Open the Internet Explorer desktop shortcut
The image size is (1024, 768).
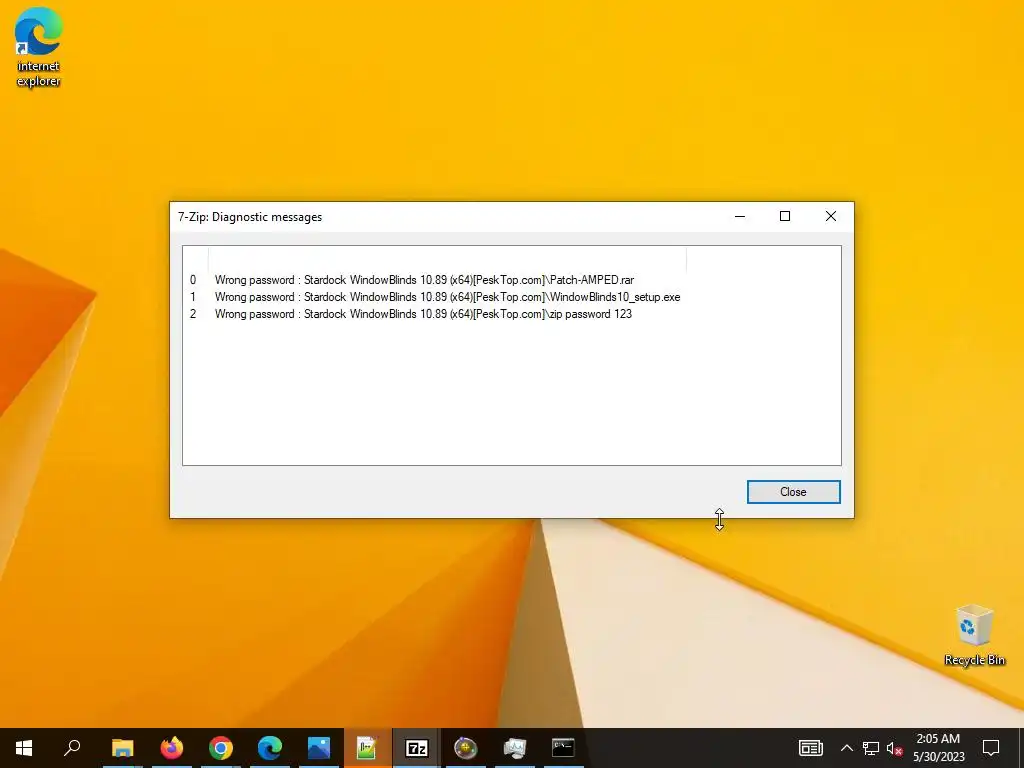39,47
